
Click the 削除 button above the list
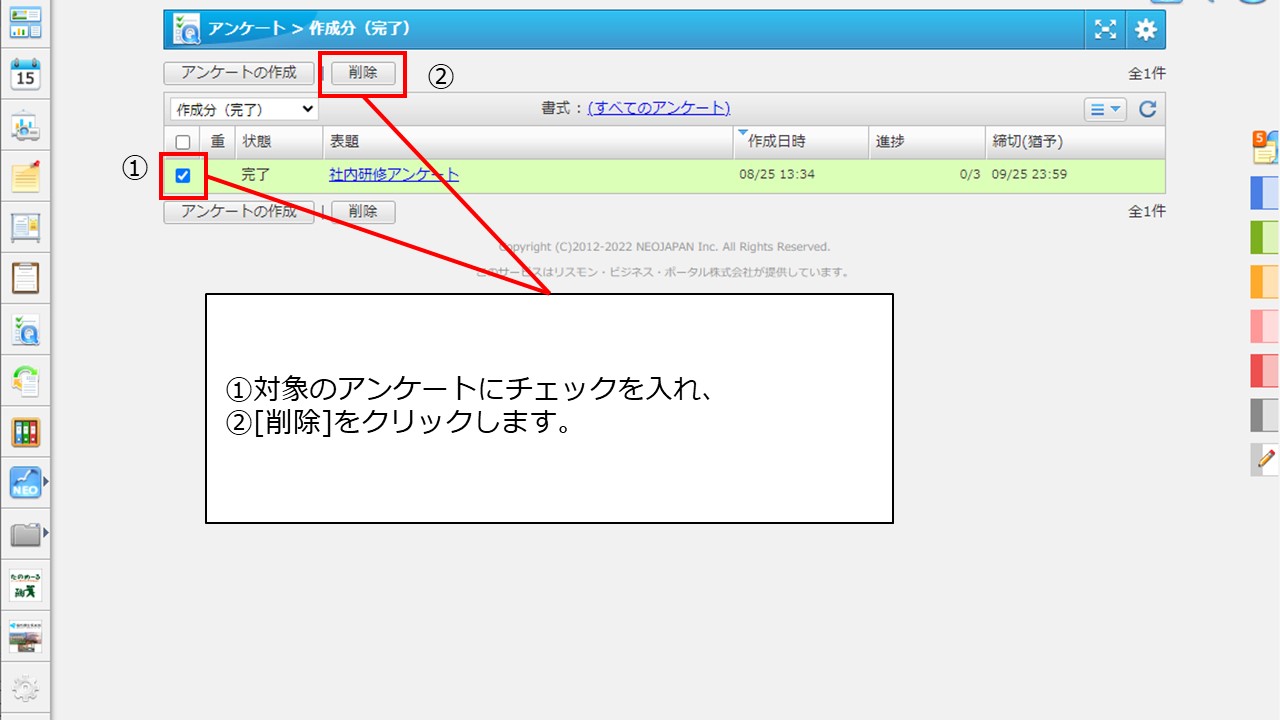(363, 73)
